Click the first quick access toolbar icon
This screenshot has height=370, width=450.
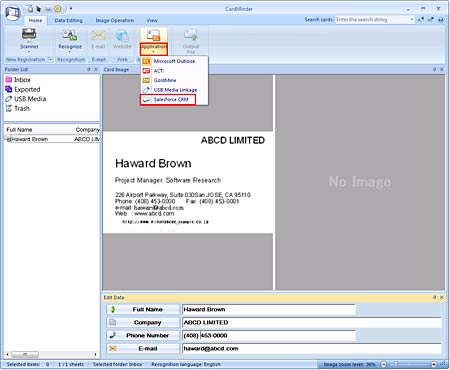click(x=30, y=9)
